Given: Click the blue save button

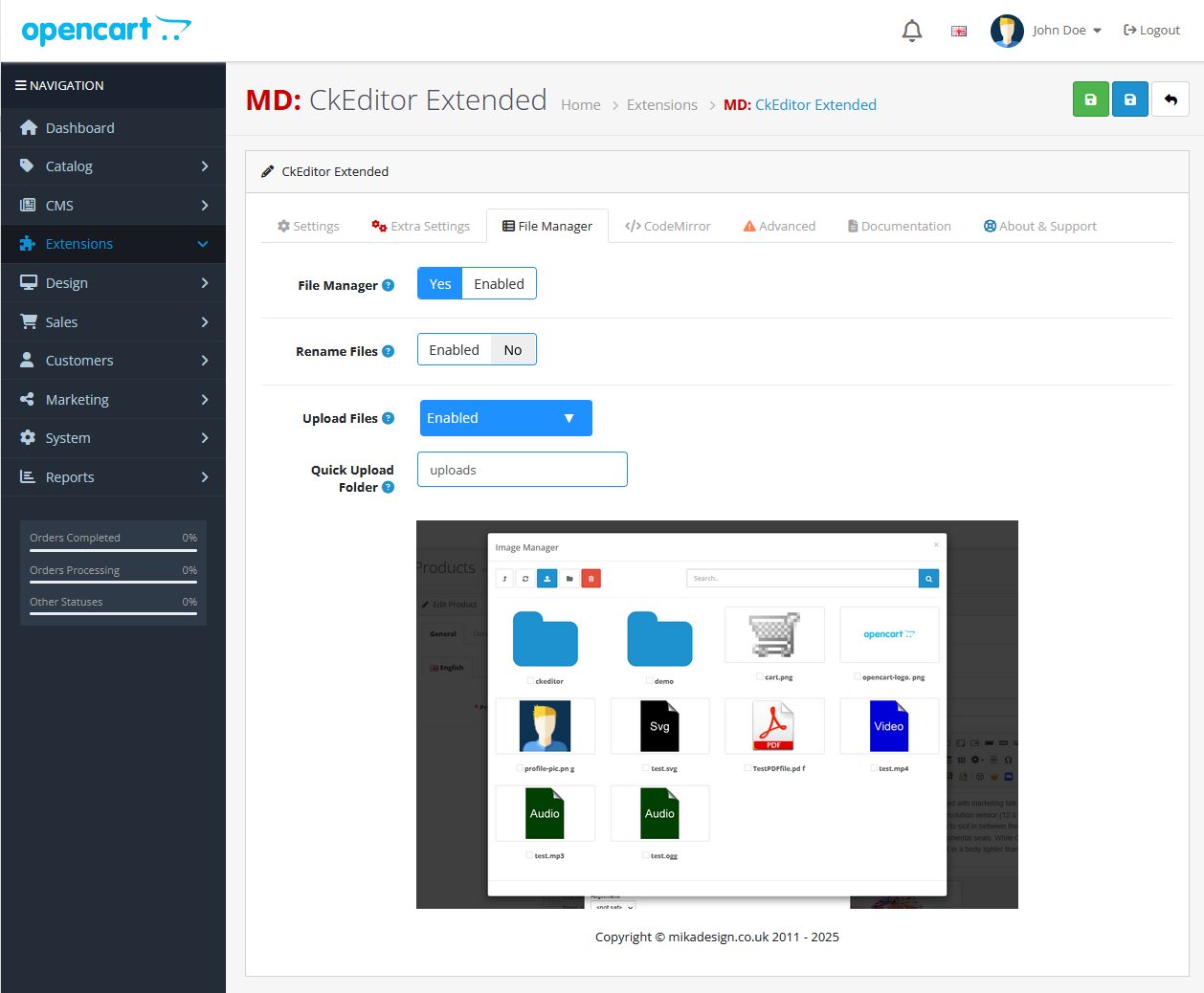Looking at the screenshot, I should pos(1130,99).
